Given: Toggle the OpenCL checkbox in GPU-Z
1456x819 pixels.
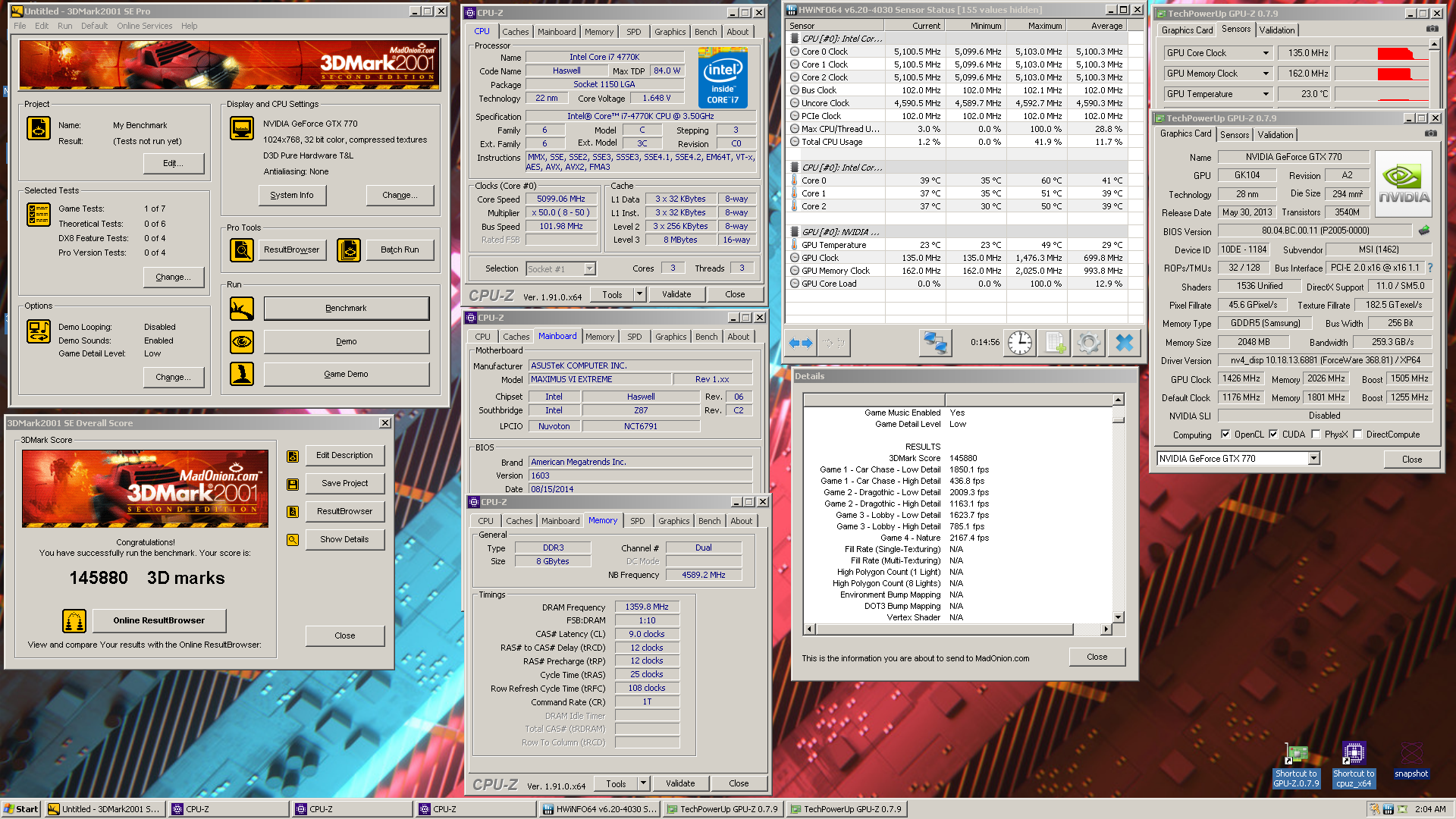Looking at the screenshot, I should [x=1225, y=435].
